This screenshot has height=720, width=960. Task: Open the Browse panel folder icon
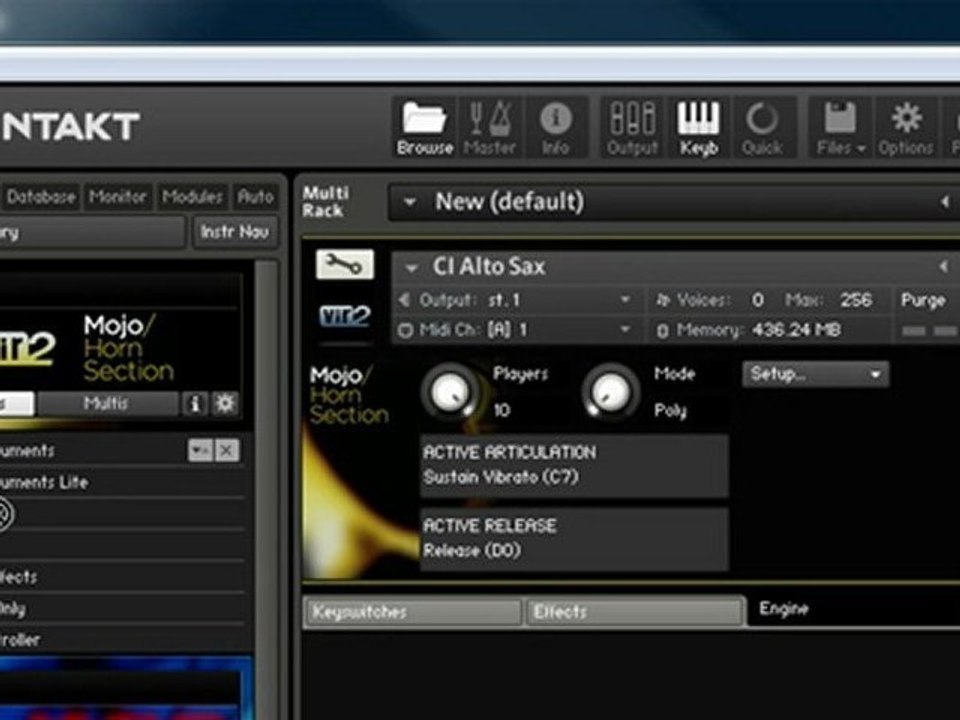click(x=424, y=127)
